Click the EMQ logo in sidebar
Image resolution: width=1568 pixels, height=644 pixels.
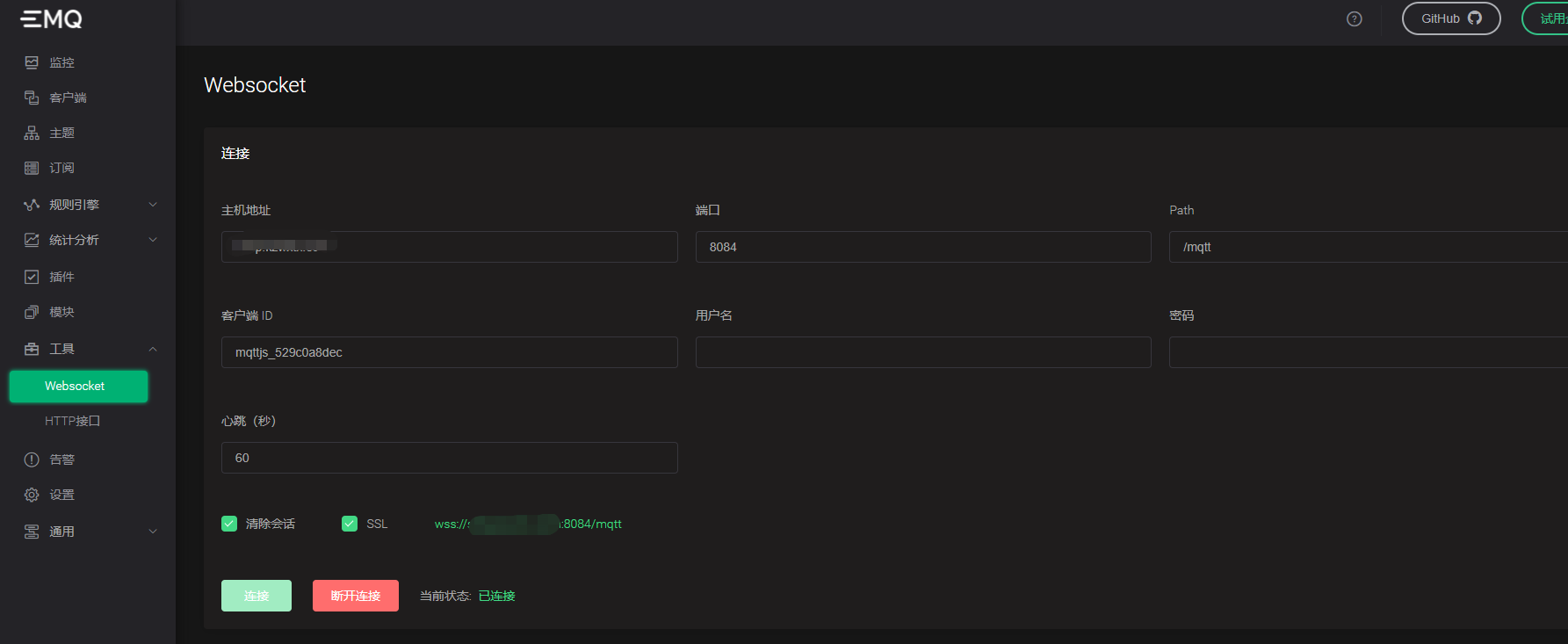pos(52,18)
